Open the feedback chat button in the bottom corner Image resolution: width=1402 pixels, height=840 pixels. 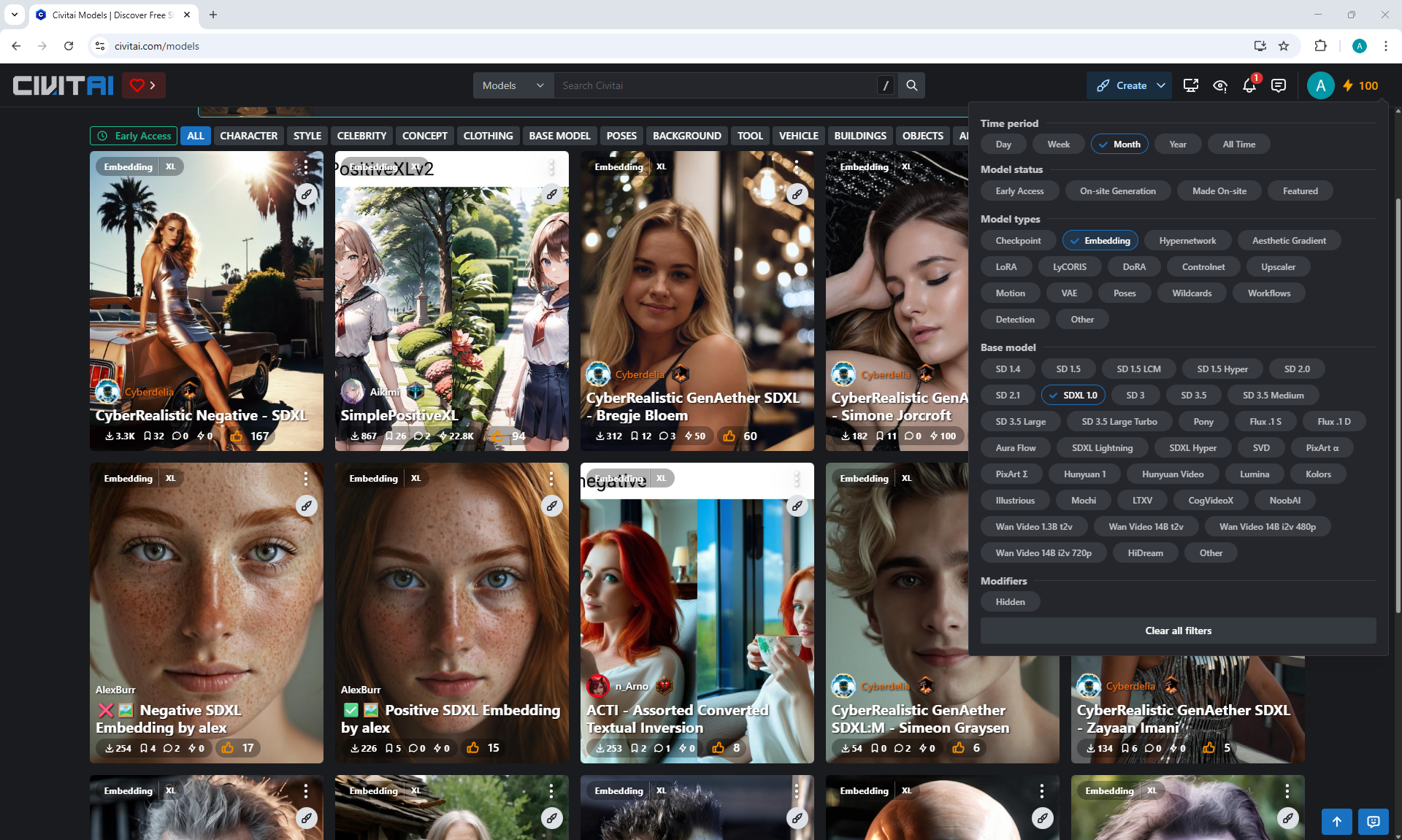1373,822
